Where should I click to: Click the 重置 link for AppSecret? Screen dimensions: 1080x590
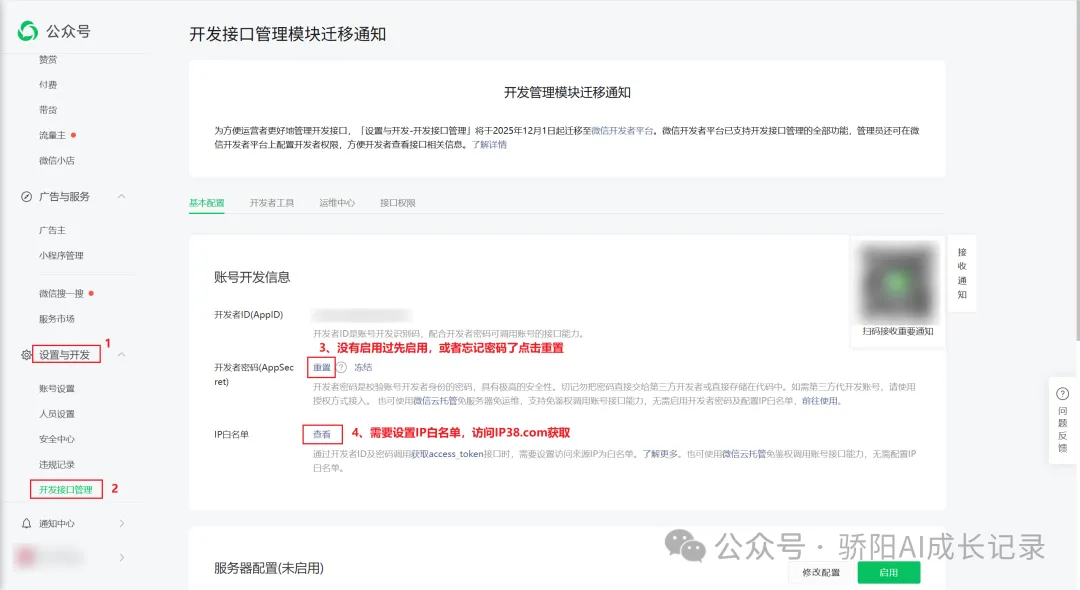[x=322, y=368]
